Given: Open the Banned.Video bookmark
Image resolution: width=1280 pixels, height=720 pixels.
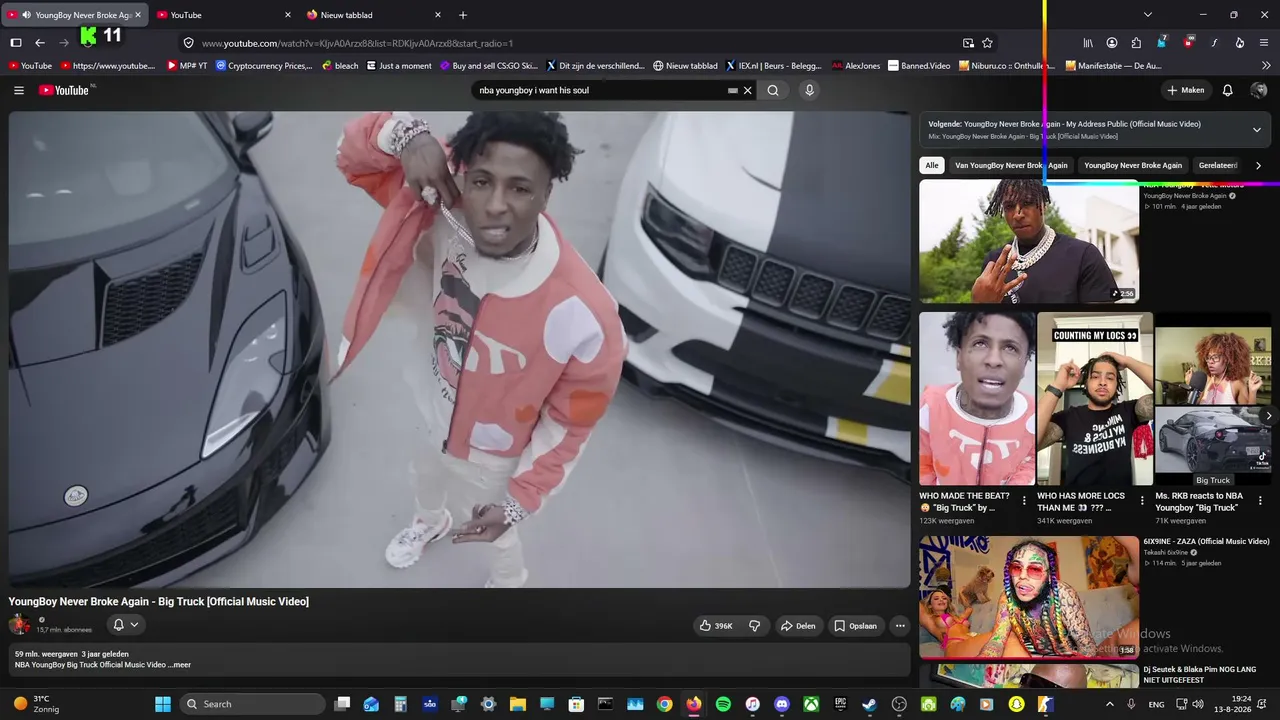Looking at the screenshot, I should 919,66.
